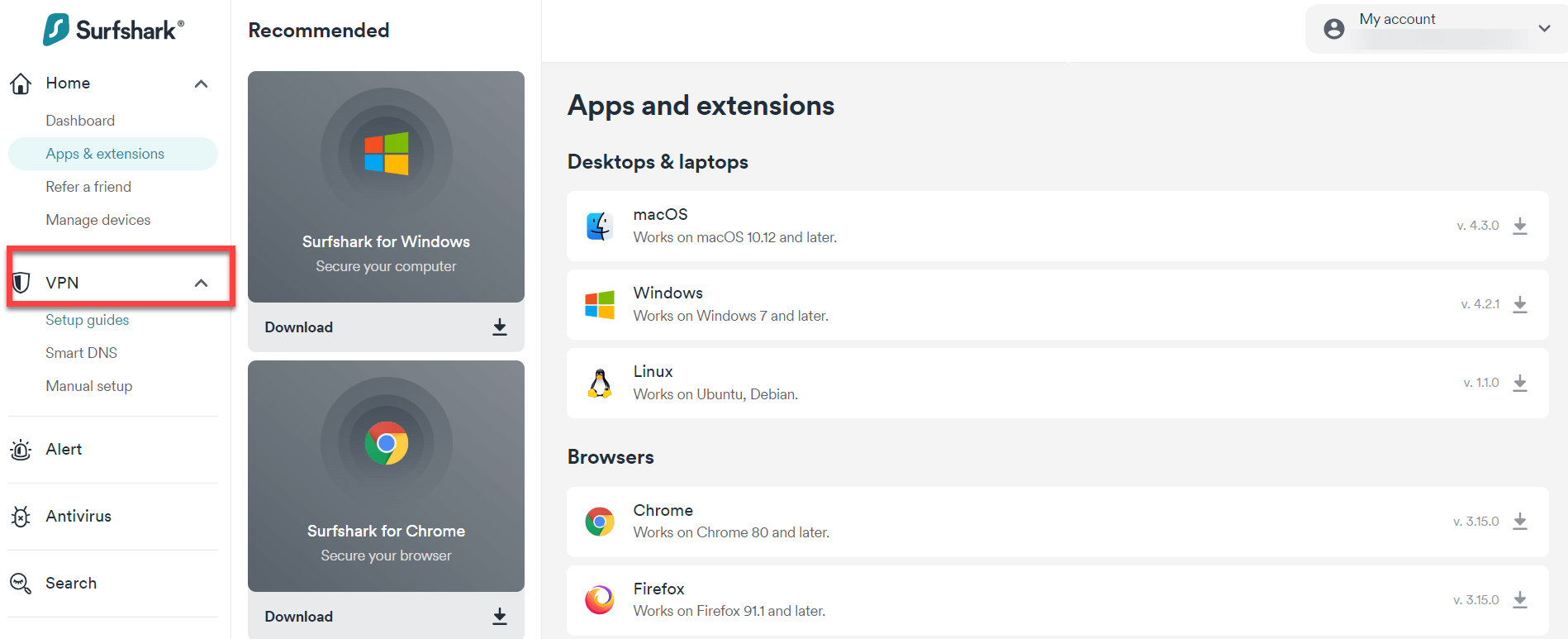Click the VPN shield icon
1568x639 pixels.
point(21,283)
